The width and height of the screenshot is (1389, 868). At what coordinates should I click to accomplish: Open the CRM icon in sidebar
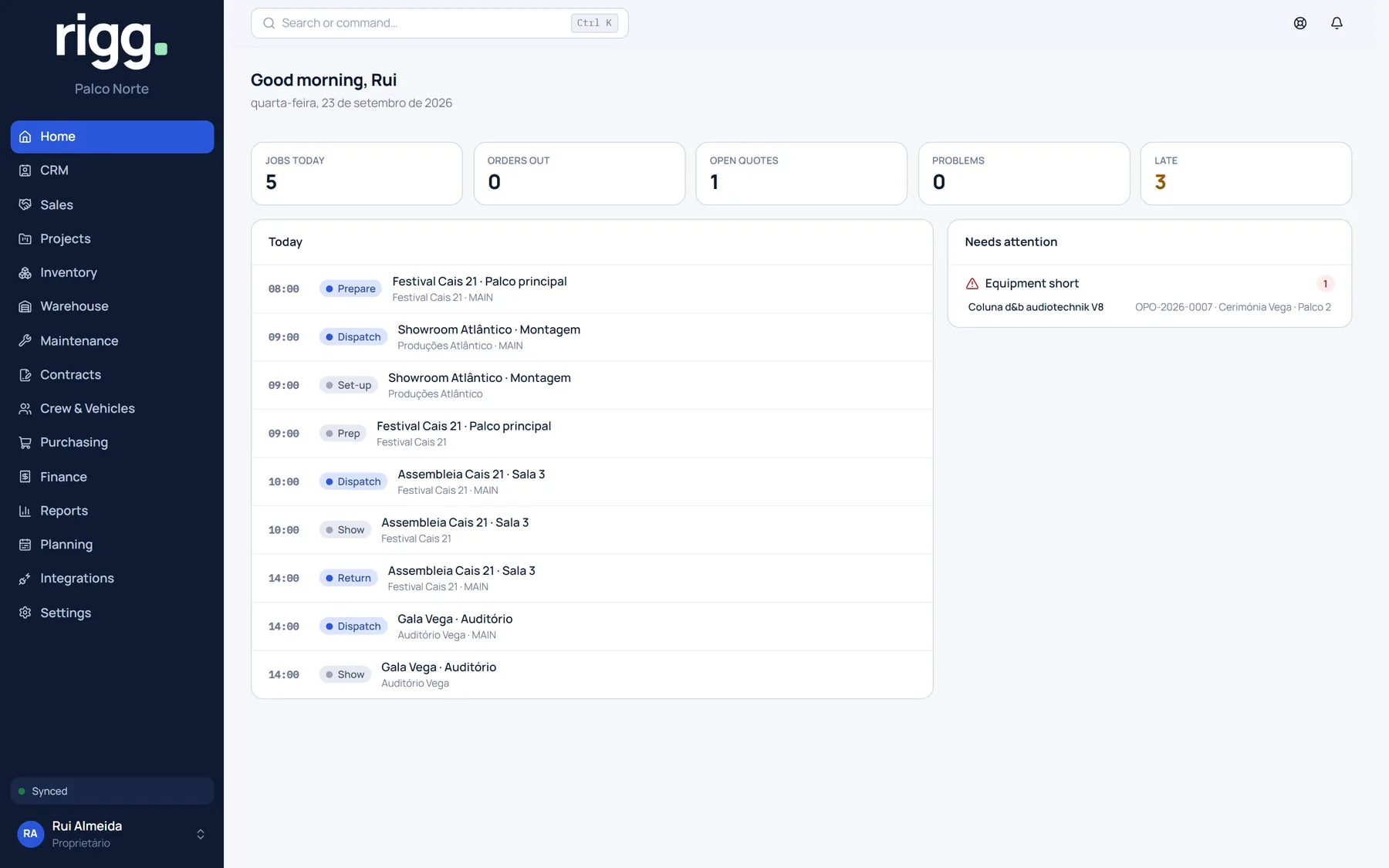pos(25,171)
